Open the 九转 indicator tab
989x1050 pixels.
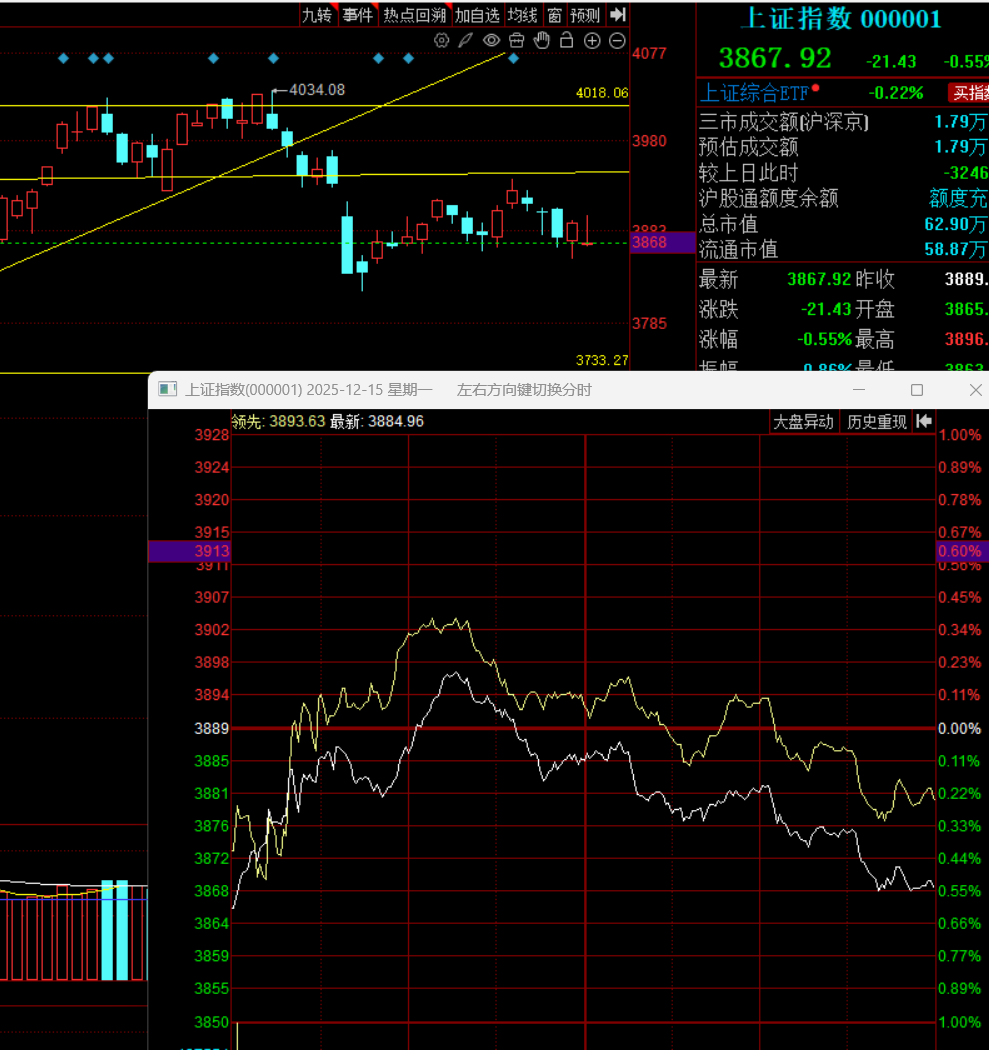click(x=318, y=15)
